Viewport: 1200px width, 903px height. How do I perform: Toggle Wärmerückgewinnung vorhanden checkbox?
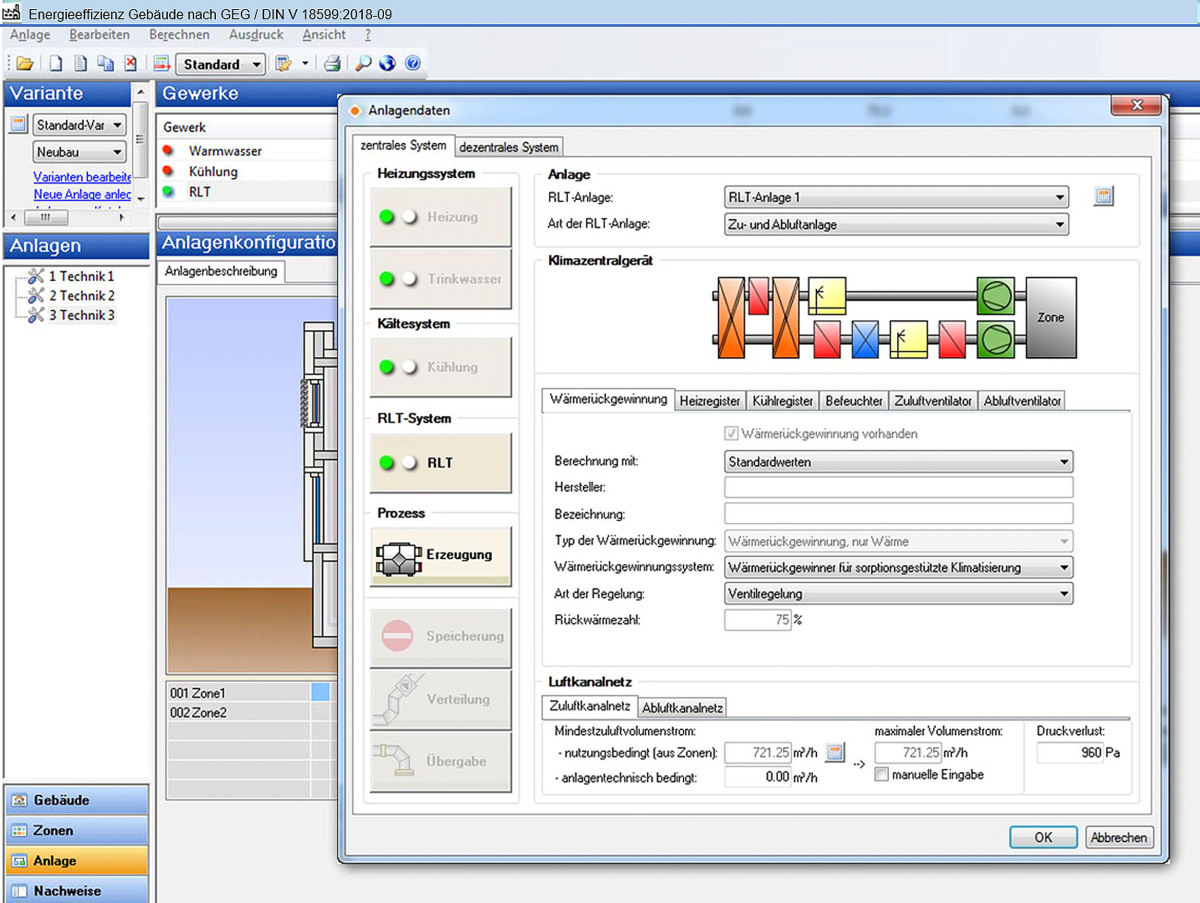point(732,434)
